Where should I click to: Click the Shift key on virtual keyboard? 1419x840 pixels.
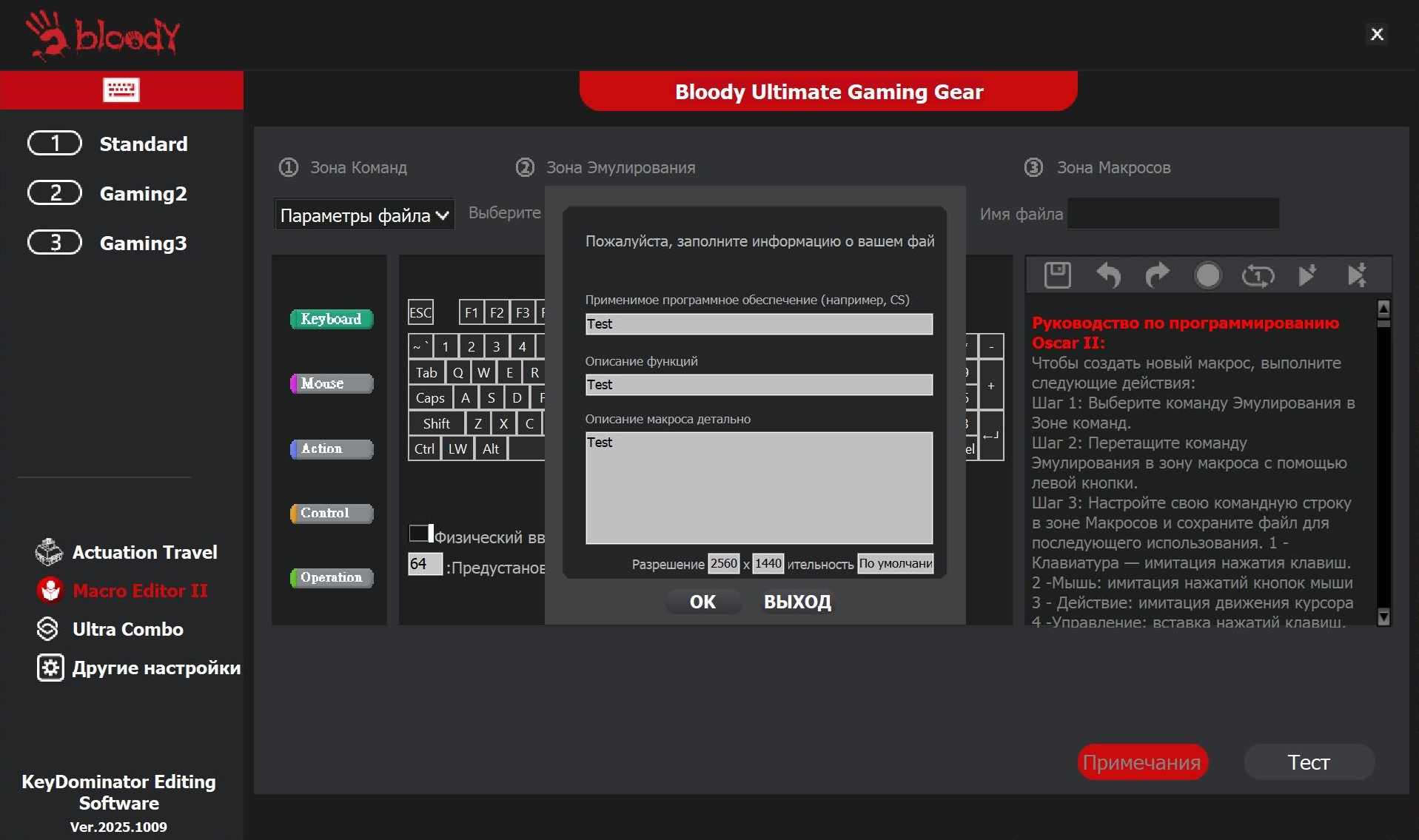[x=437, y=423]
